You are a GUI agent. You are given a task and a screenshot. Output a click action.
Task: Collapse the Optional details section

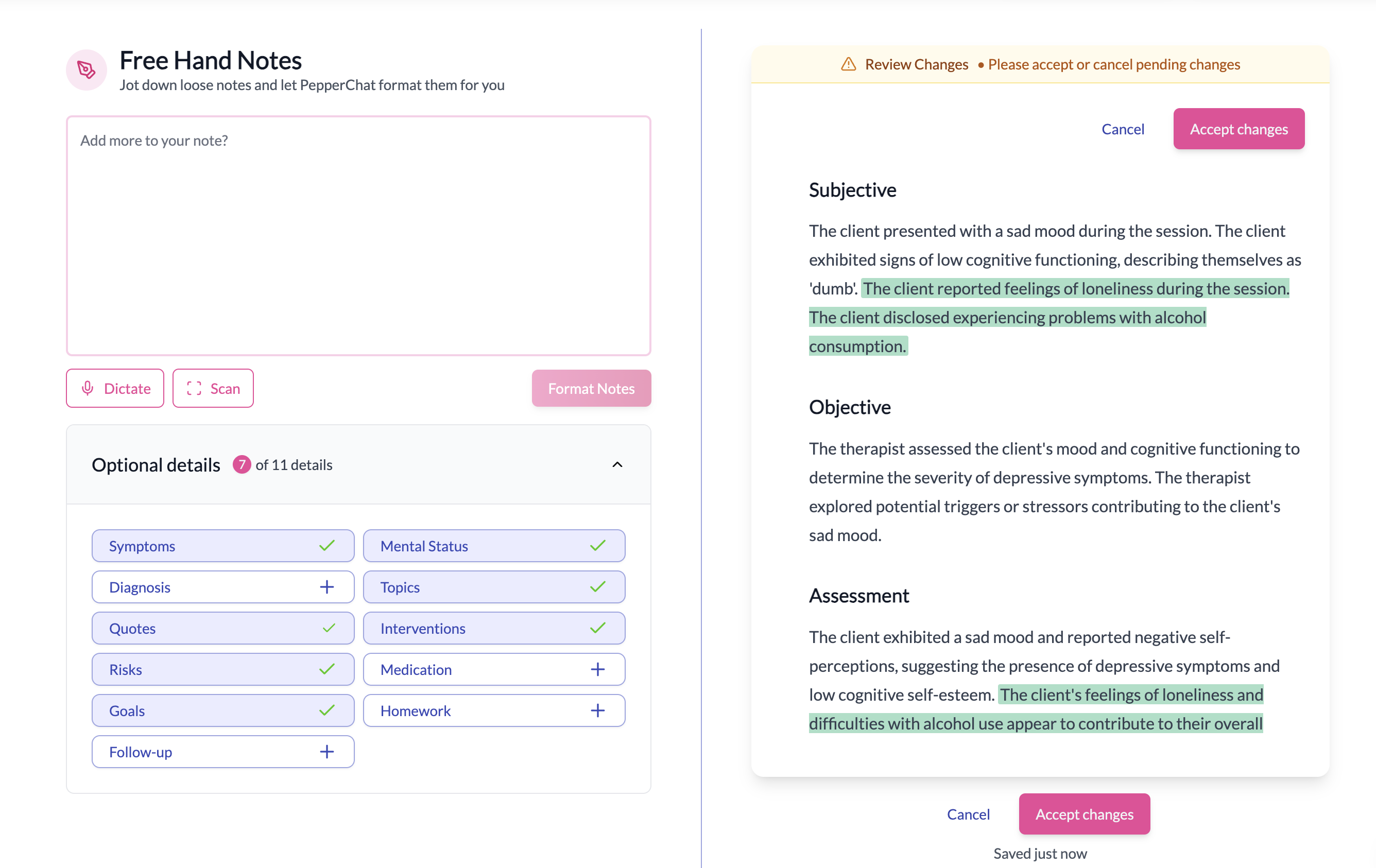(617, 464)
